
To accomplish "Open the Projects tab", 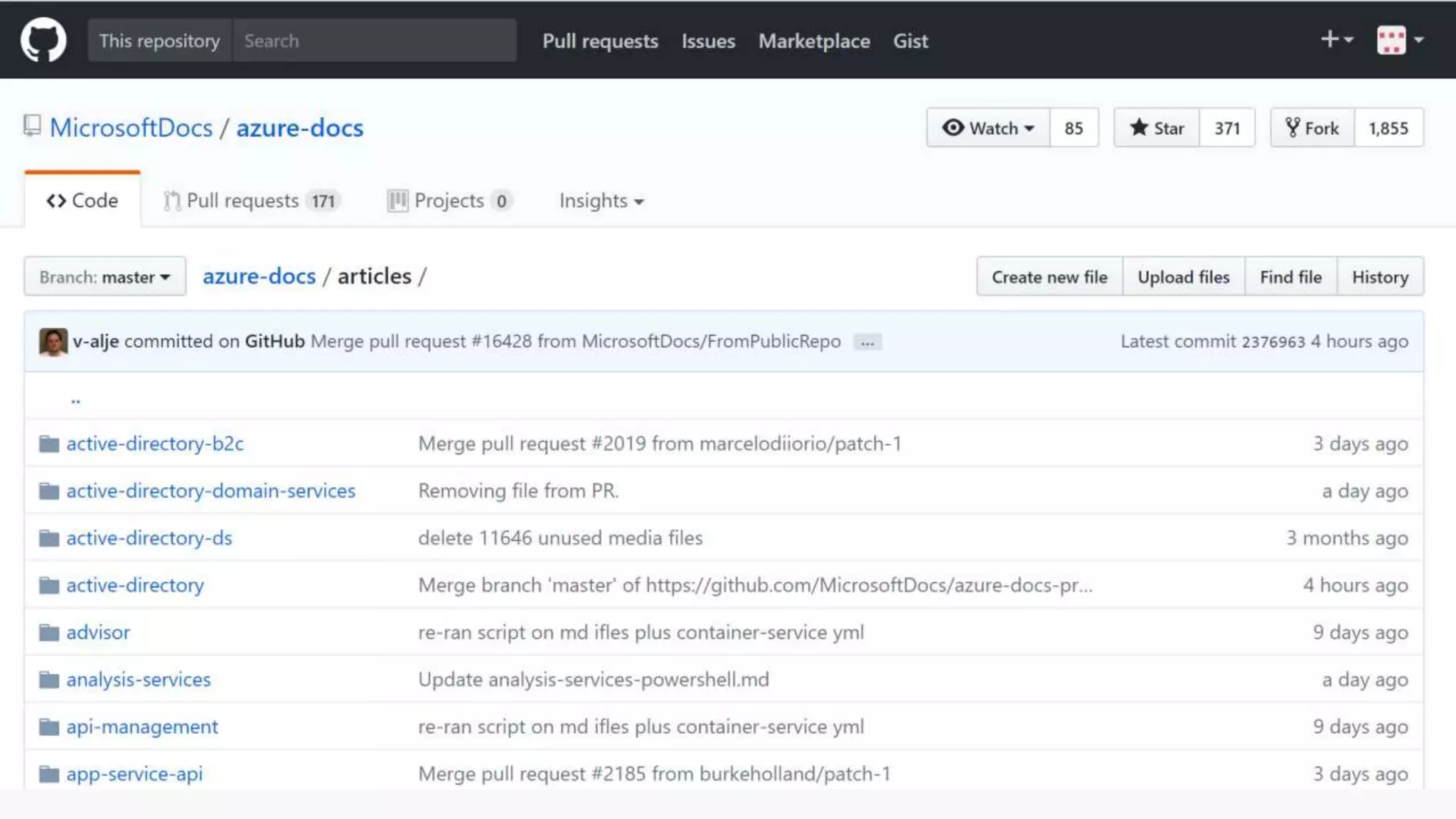I will click(449, 201).
